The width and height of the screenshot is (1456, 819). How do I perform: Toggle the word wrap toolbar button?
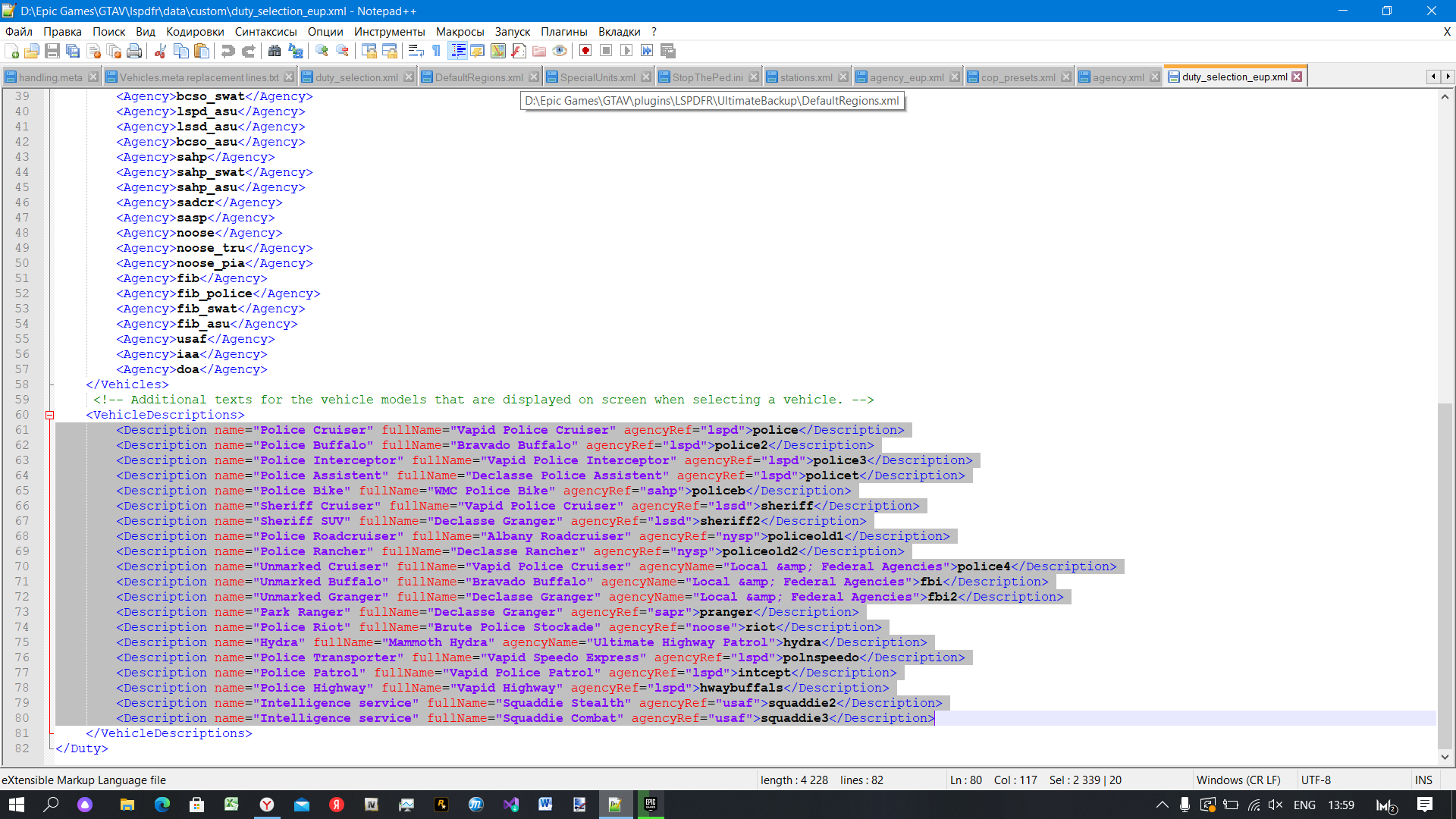[x=416, y=51]
